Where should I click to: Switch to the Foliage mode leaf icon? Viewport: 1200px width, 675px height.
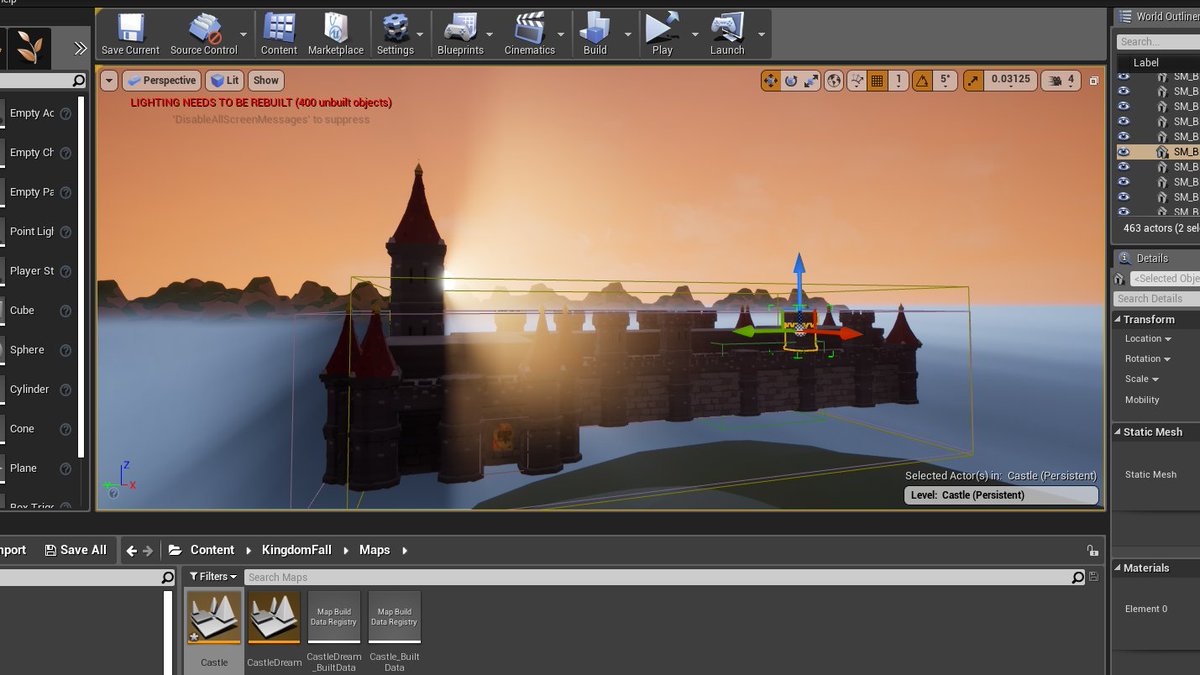31,47
